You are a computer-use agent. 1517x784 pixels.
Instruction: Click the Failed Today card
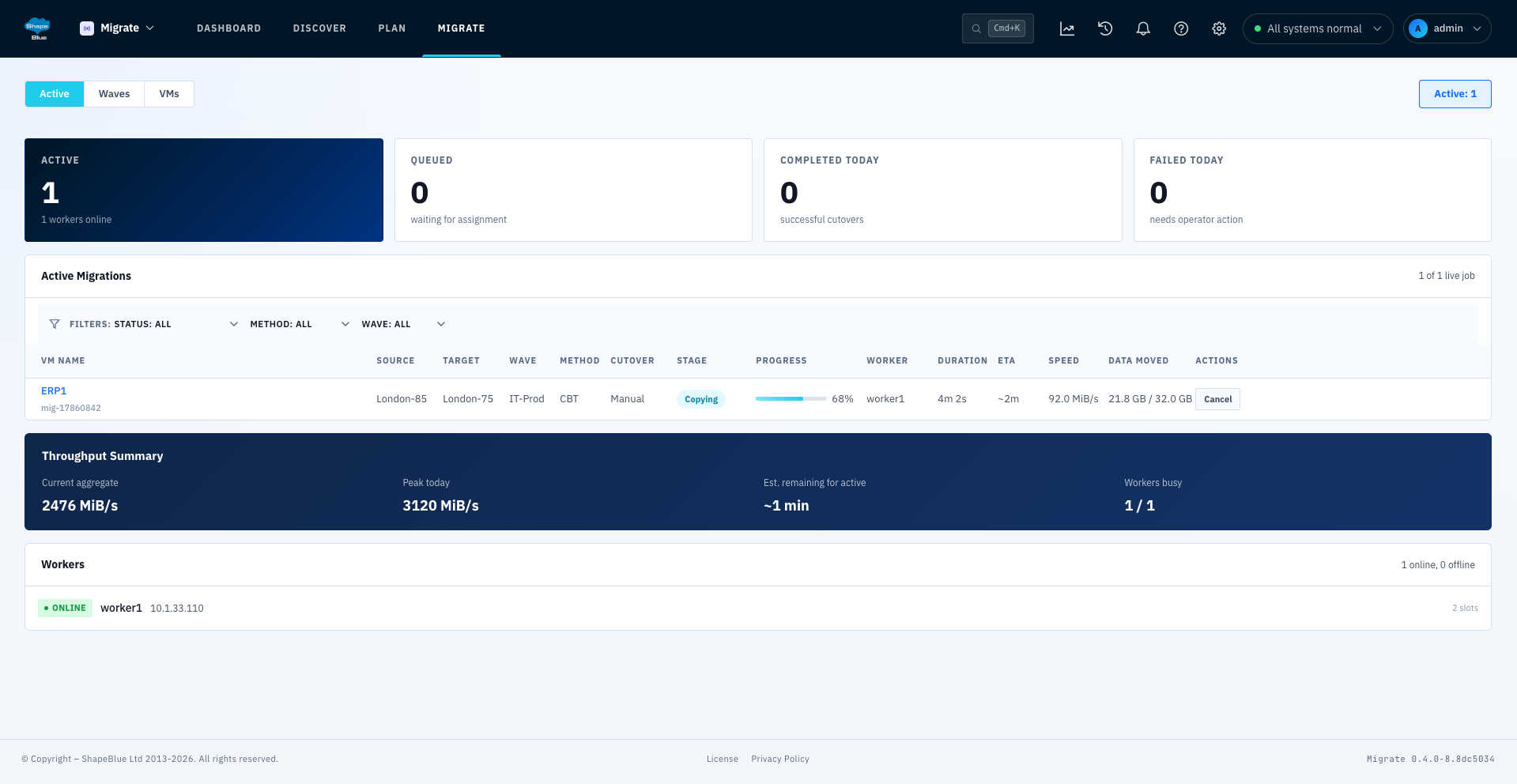(1312, 190)
